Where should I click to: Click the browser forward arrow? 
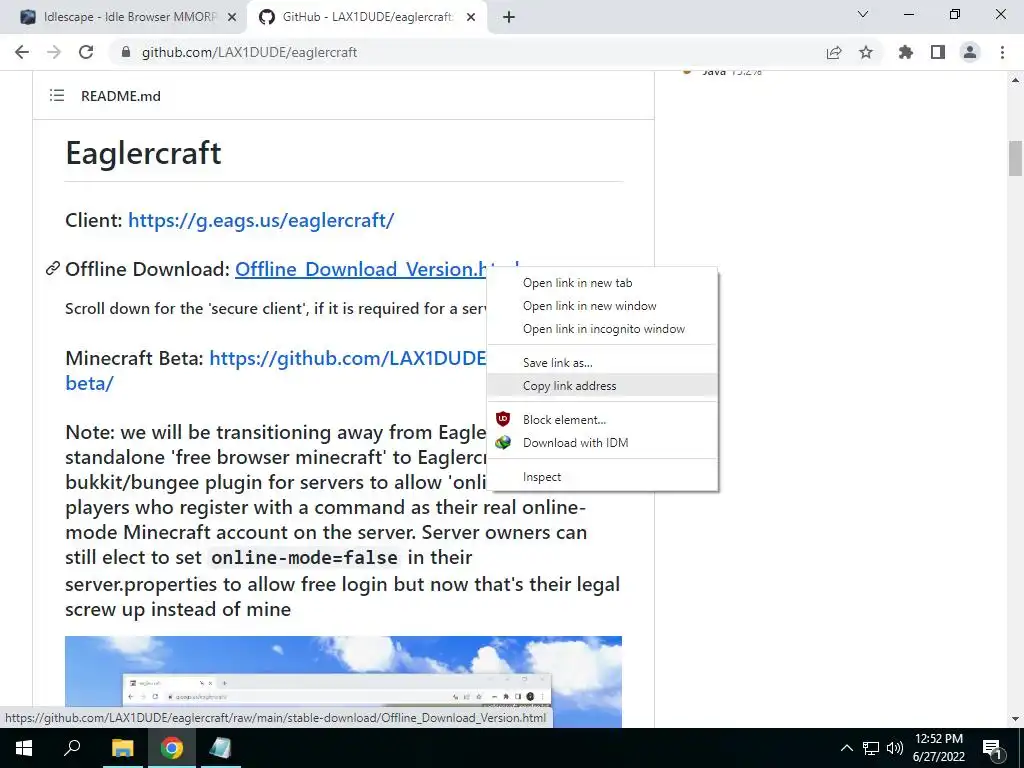tap(54, 52)
